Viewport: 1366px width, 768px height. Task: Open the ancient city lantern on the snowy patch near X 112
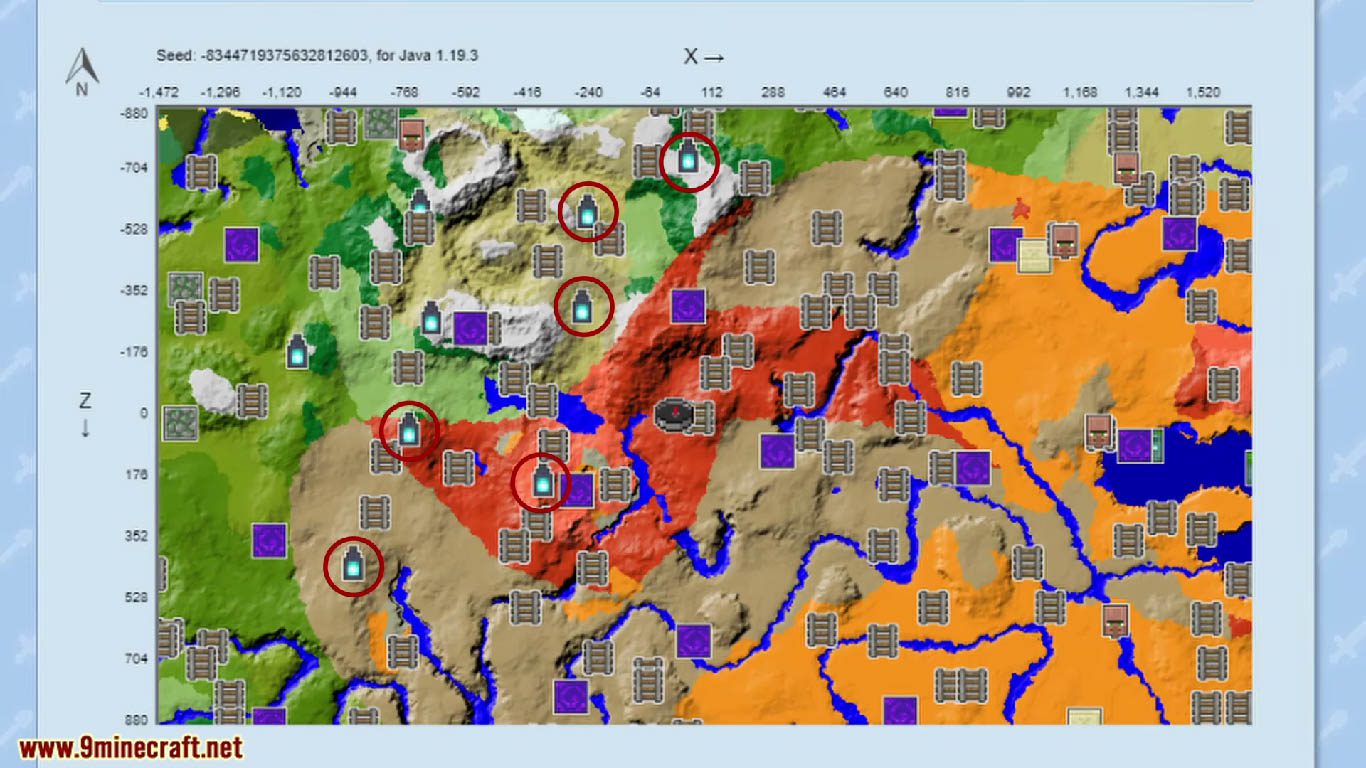689,158
